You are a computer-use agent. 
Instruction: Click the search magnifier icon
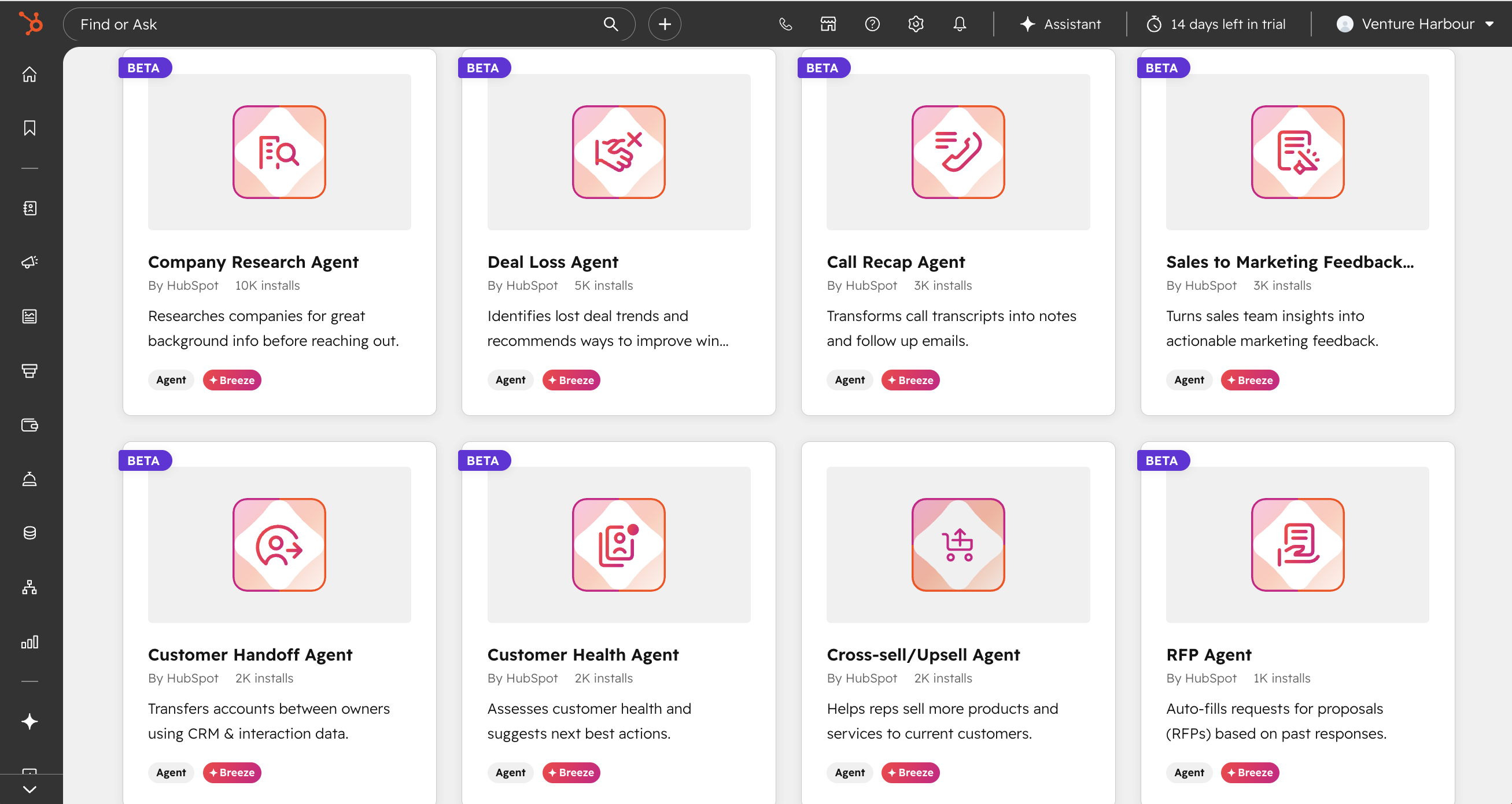coord(610,24)
